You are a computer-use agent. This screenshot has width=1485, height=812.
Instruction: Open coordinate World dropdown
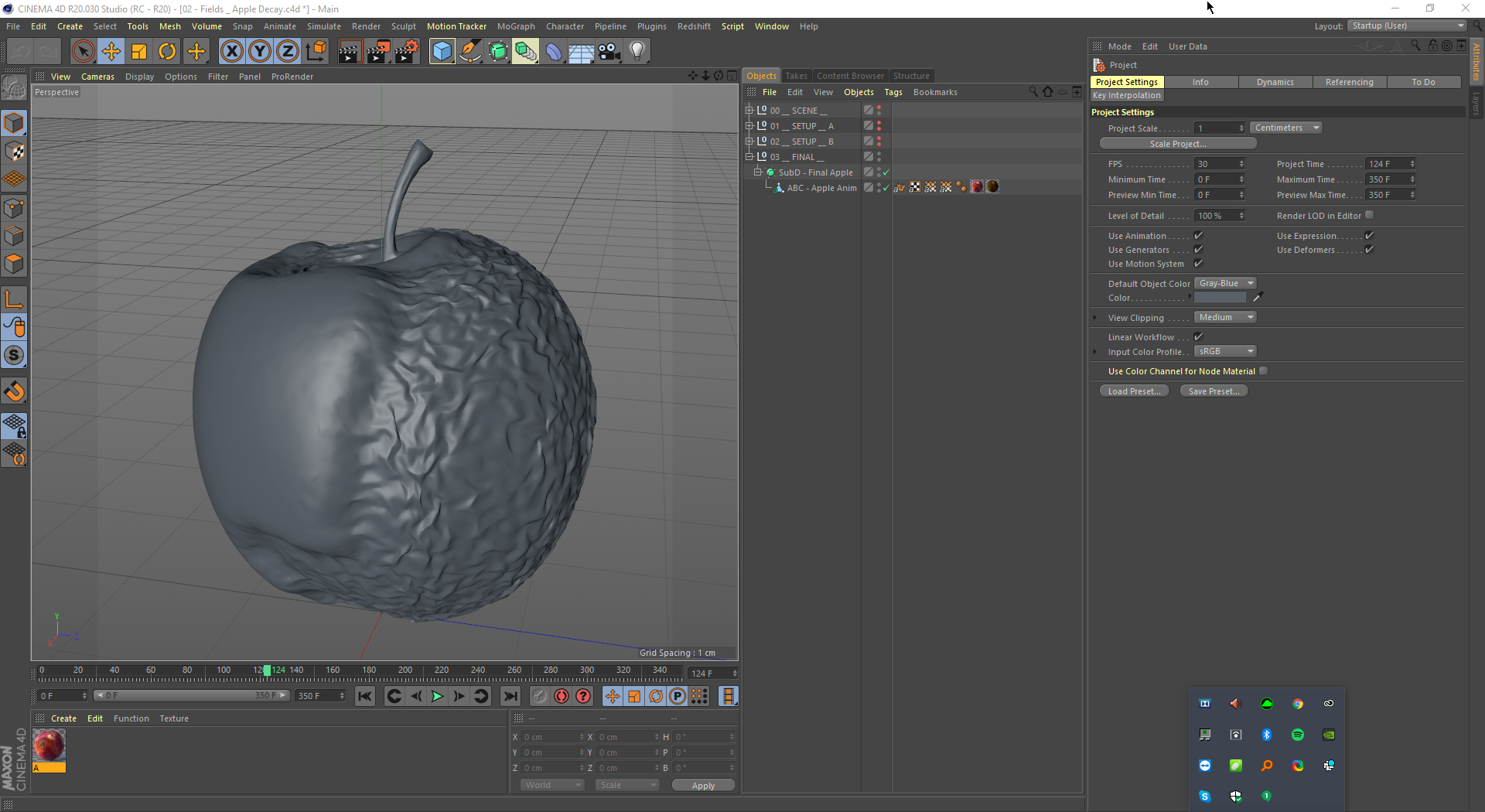point(552,785)
